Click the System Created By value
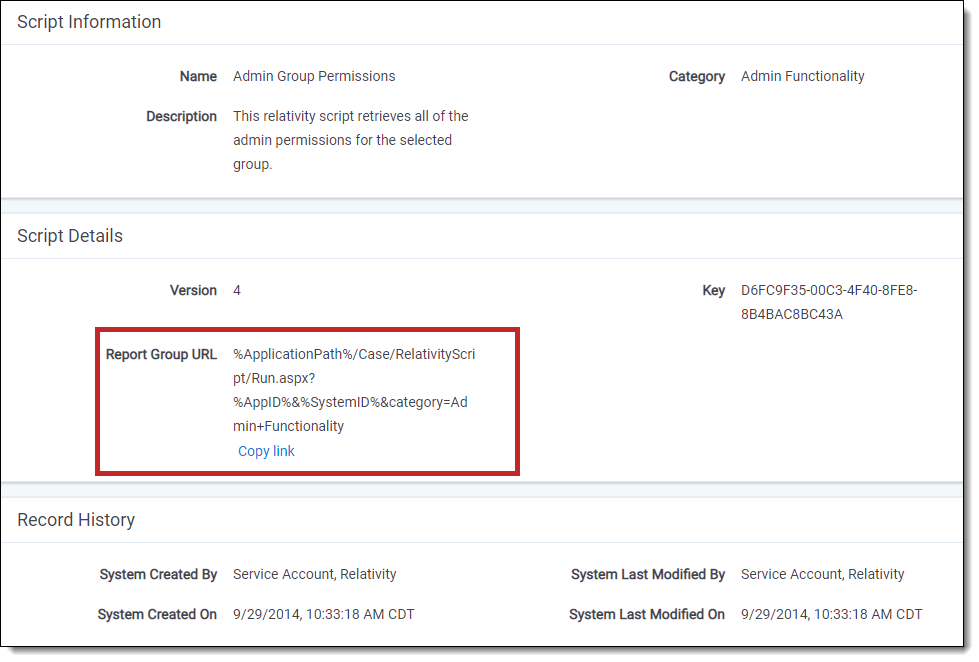The image size is (979, 662). click(314, 574)
